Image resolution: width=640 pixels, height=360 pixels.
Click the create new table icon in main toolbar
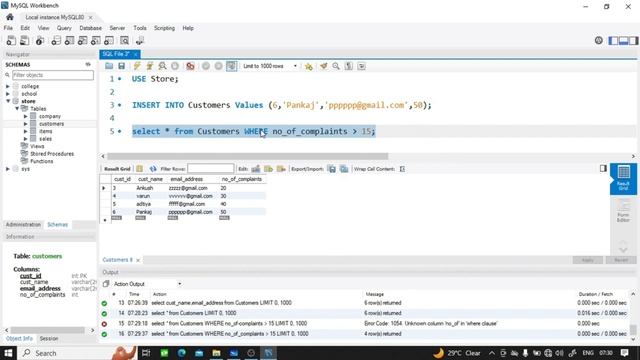(69, 41)
